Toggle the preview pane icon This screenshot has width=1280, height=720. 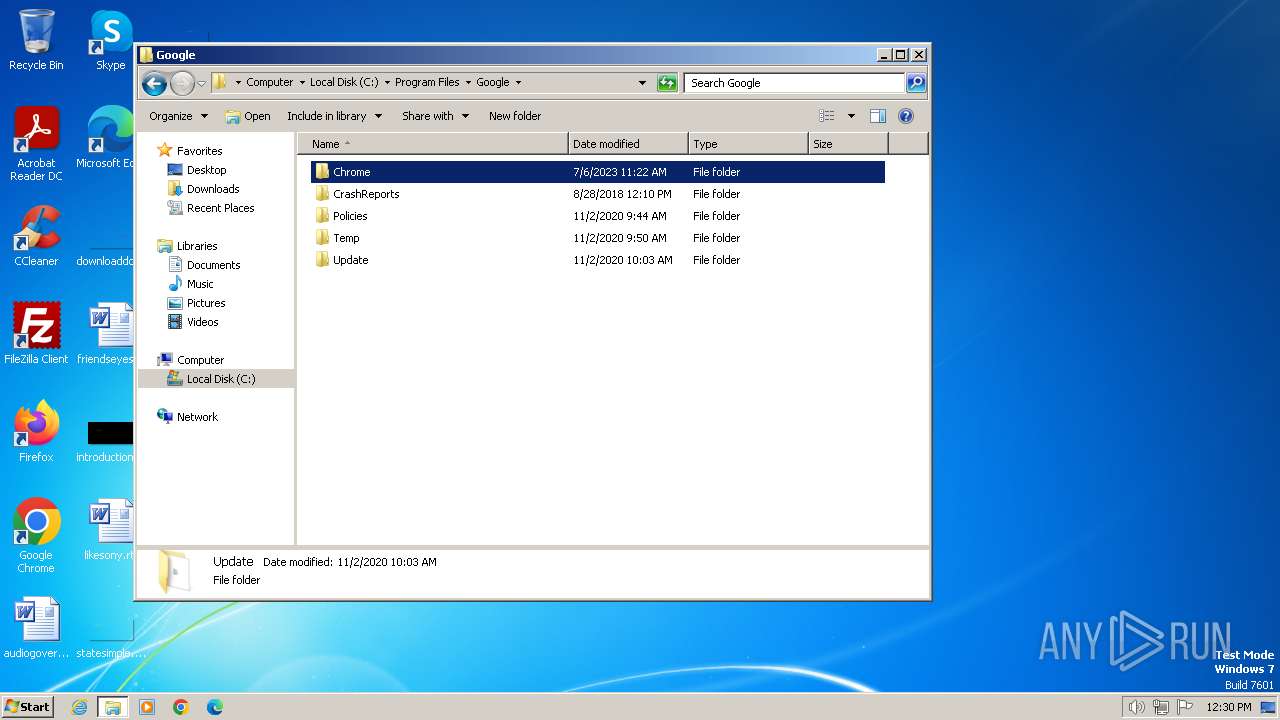tap(878, 116)
